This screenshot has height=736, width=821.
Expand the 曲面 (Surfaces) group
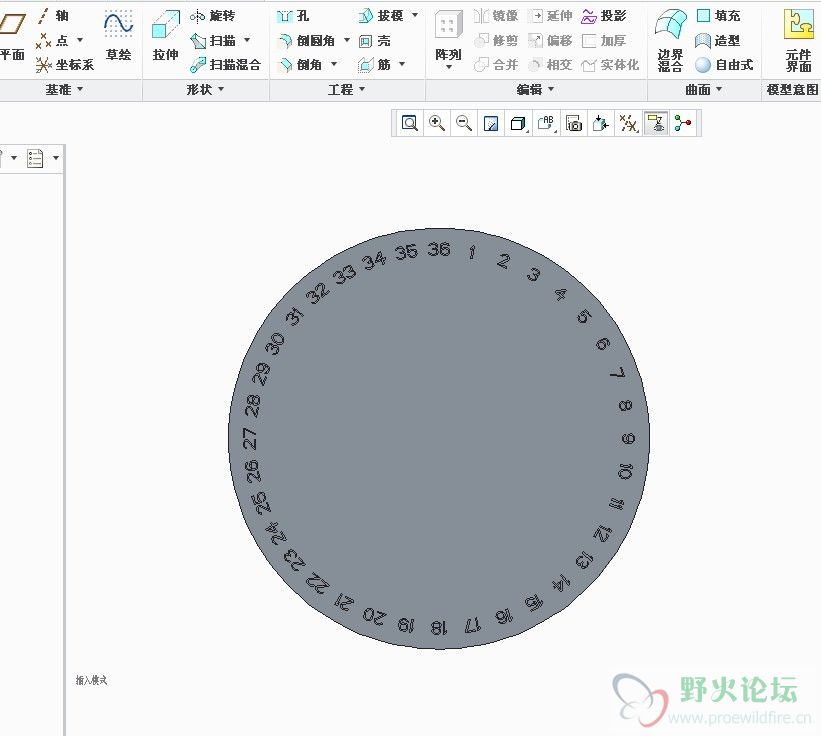(x=703, y=90)
